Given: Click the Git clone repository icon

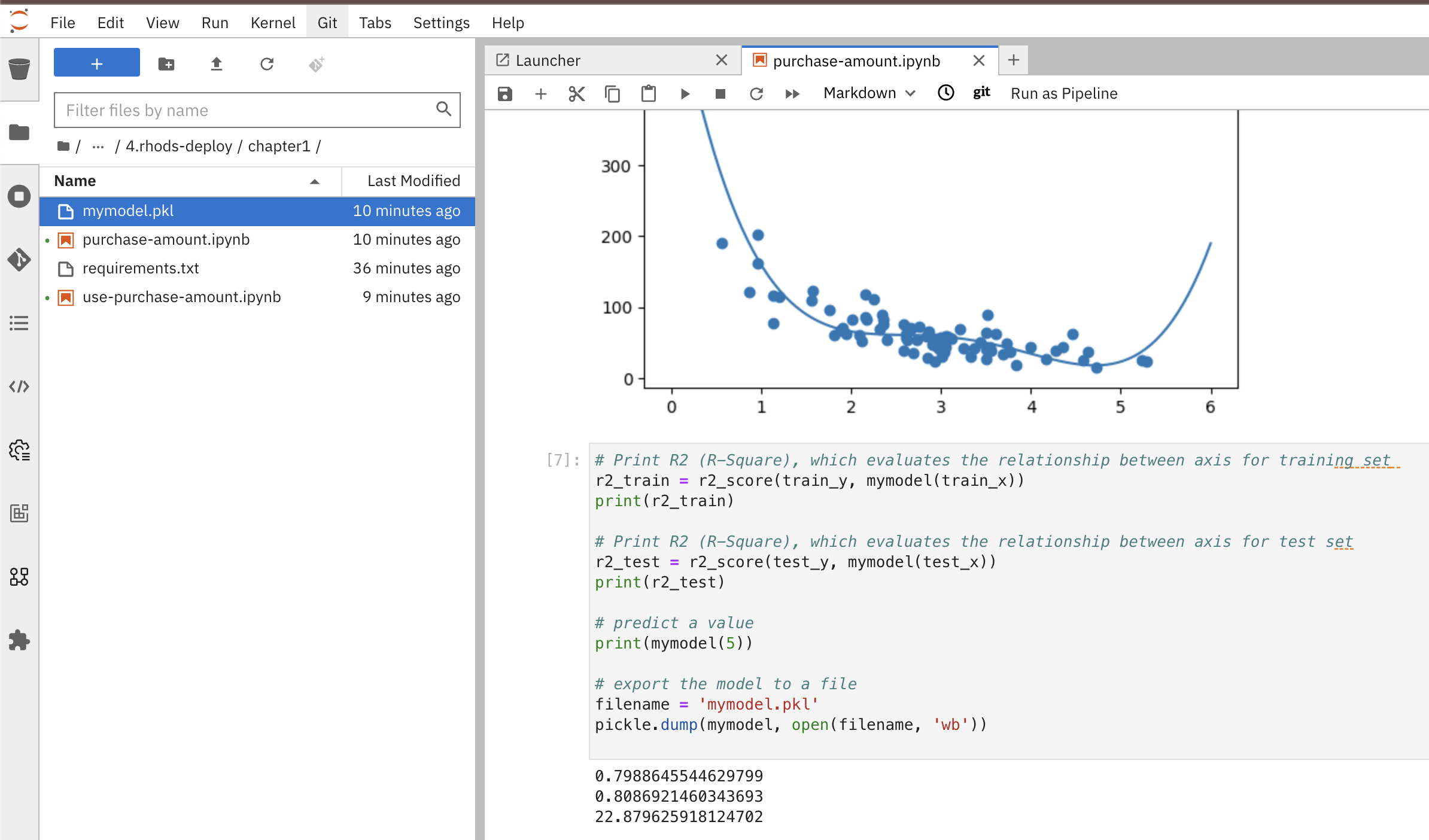Looking at the screenshot, I should [x=317, y=64].
